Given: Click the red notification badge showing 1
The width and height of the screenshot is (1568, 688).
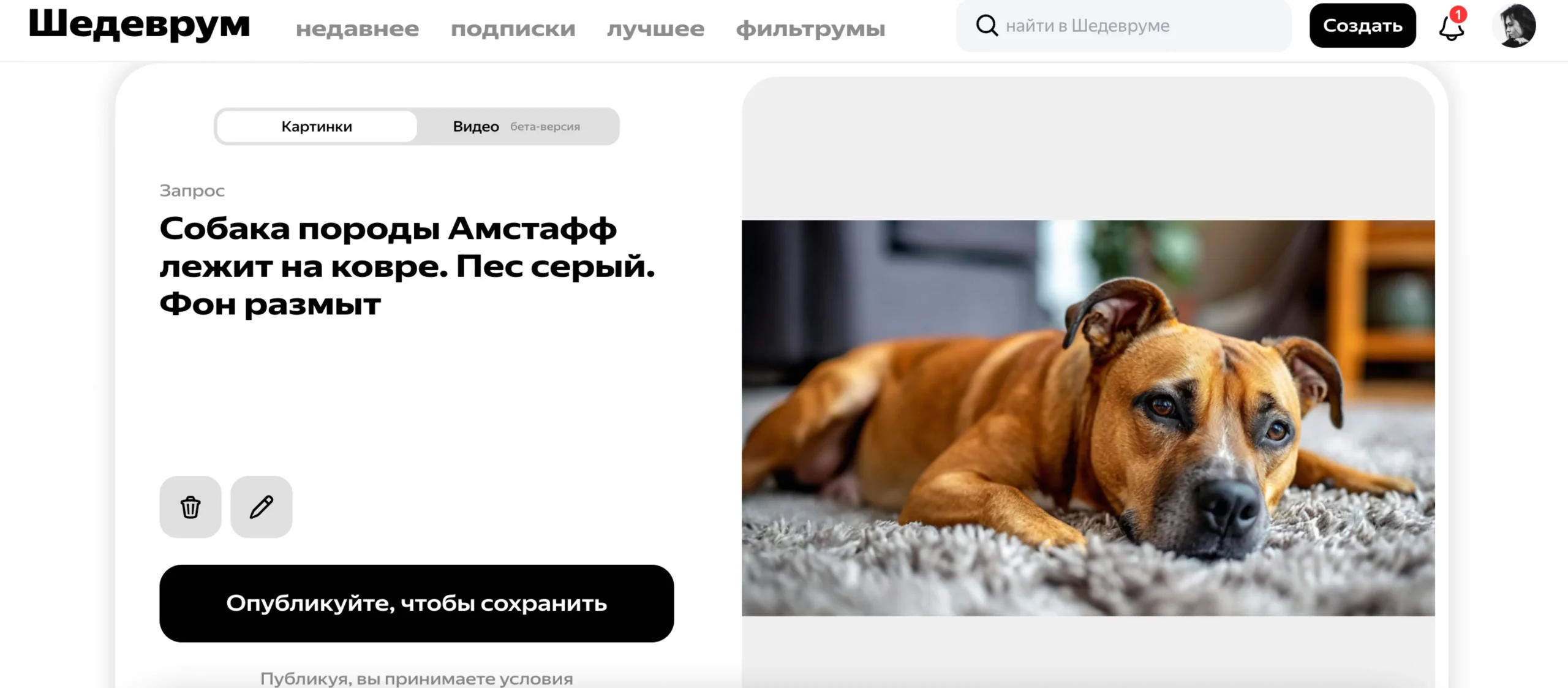Looking at the screenshot, I should (1458, 14).
